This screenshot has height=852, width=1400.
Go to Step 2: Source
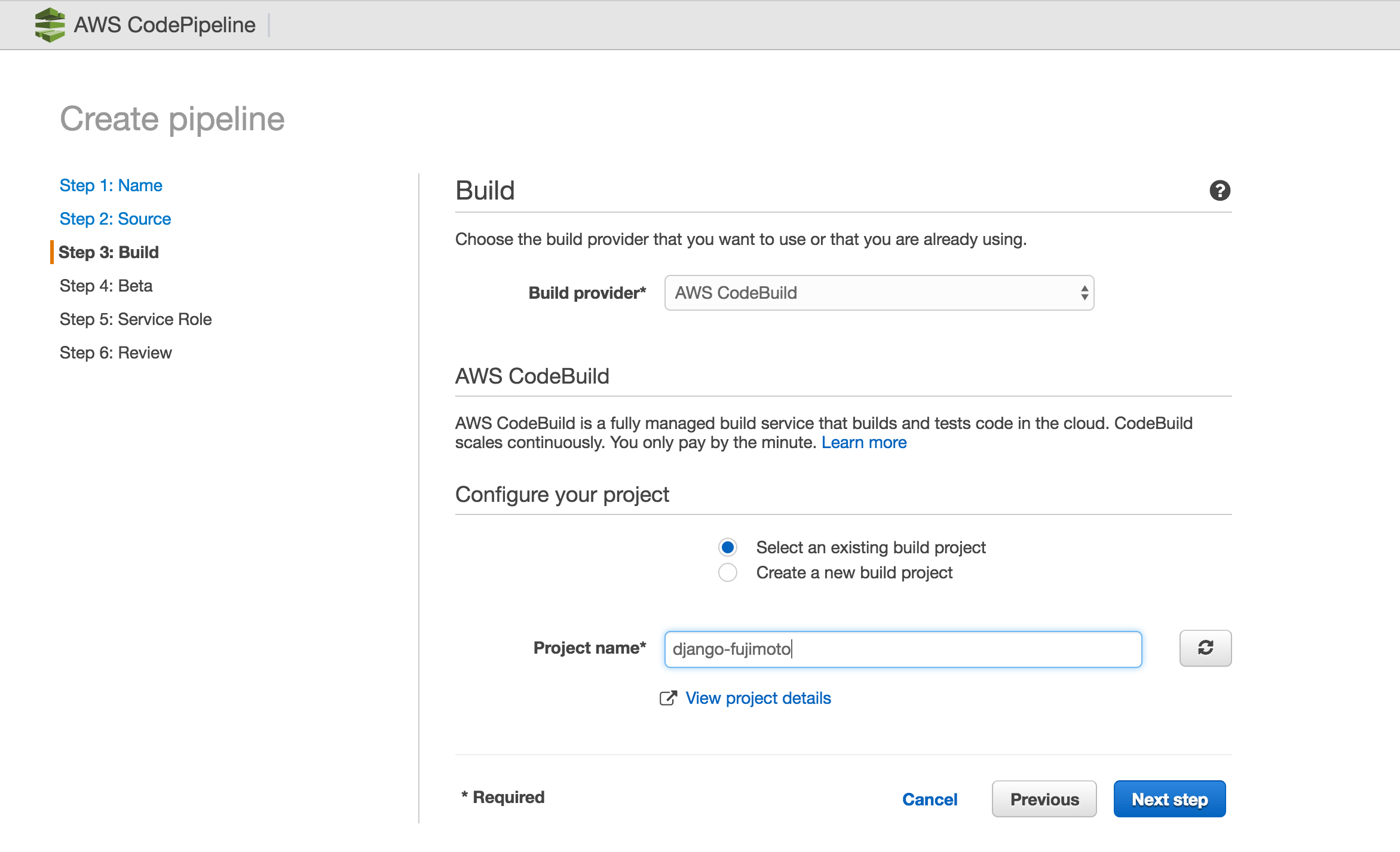[115, 219]
